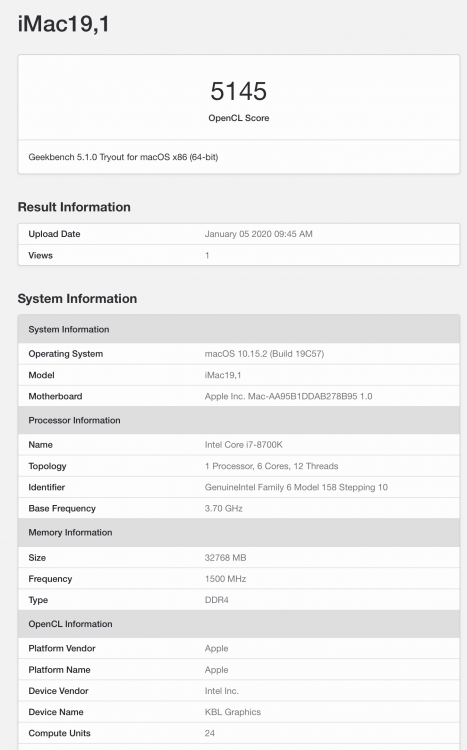467x750 pixels.
Task: Click the Views count value 1
Action: coord(207,255)
